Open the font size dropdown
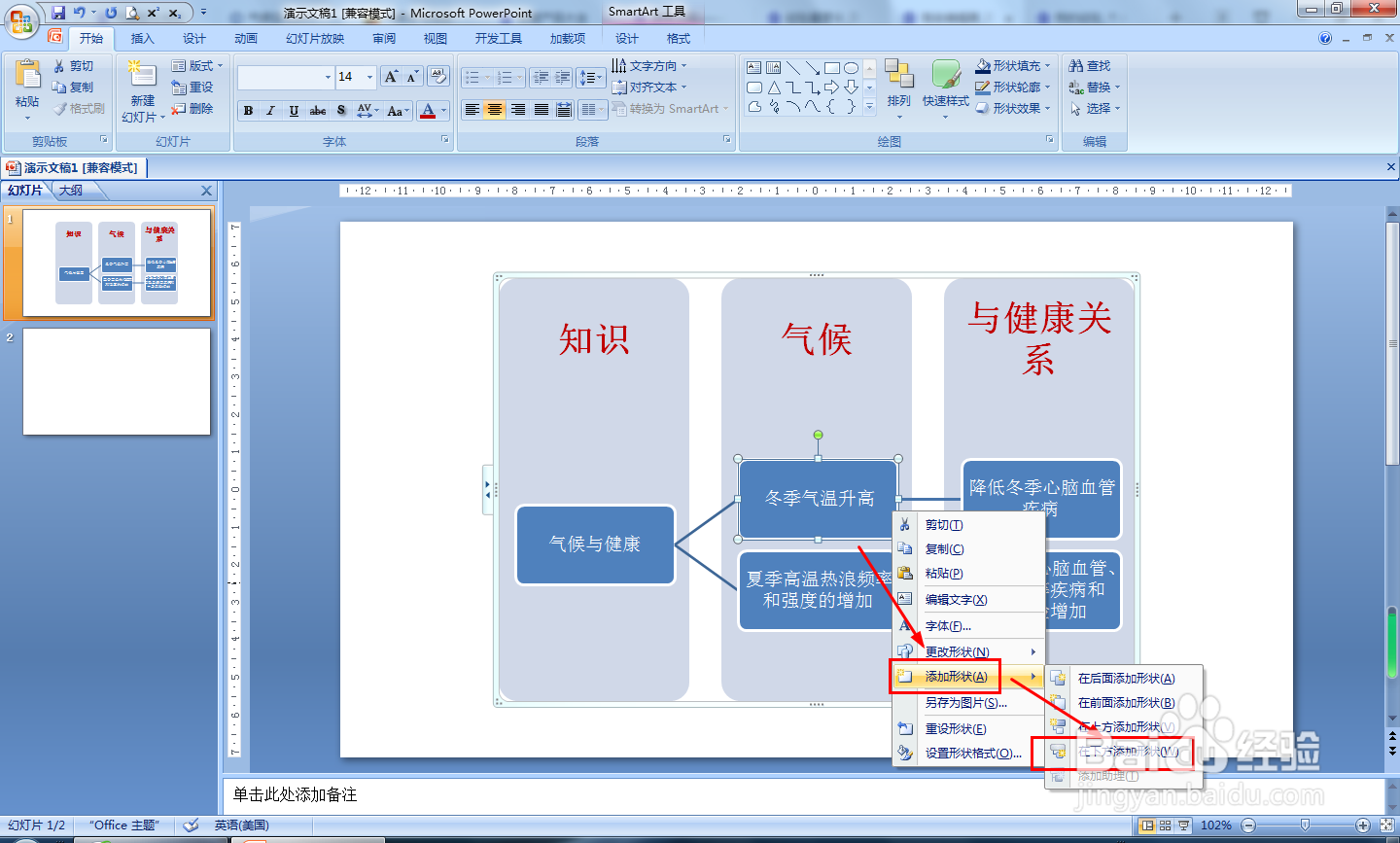The height and width of the screenshot is (843, 1400). point(369,77)
